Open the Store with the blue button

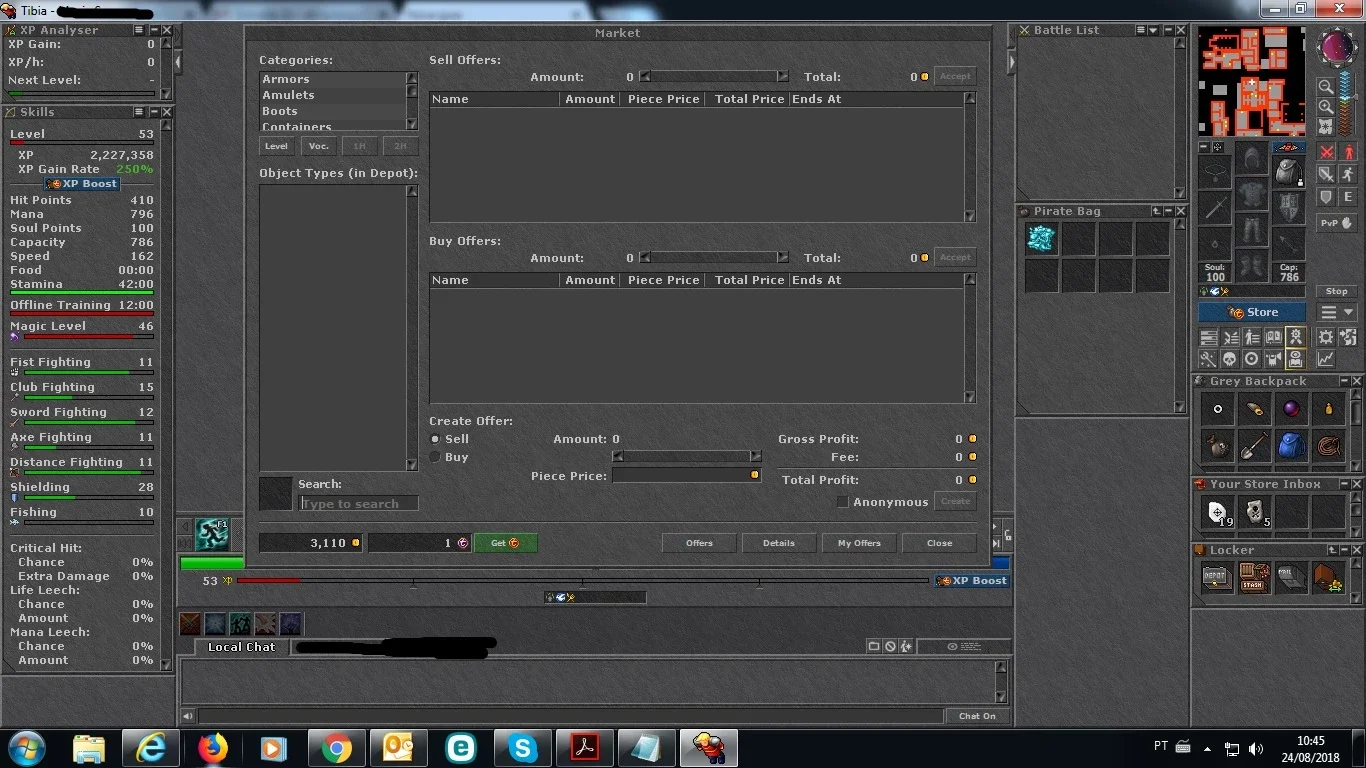1254,312
